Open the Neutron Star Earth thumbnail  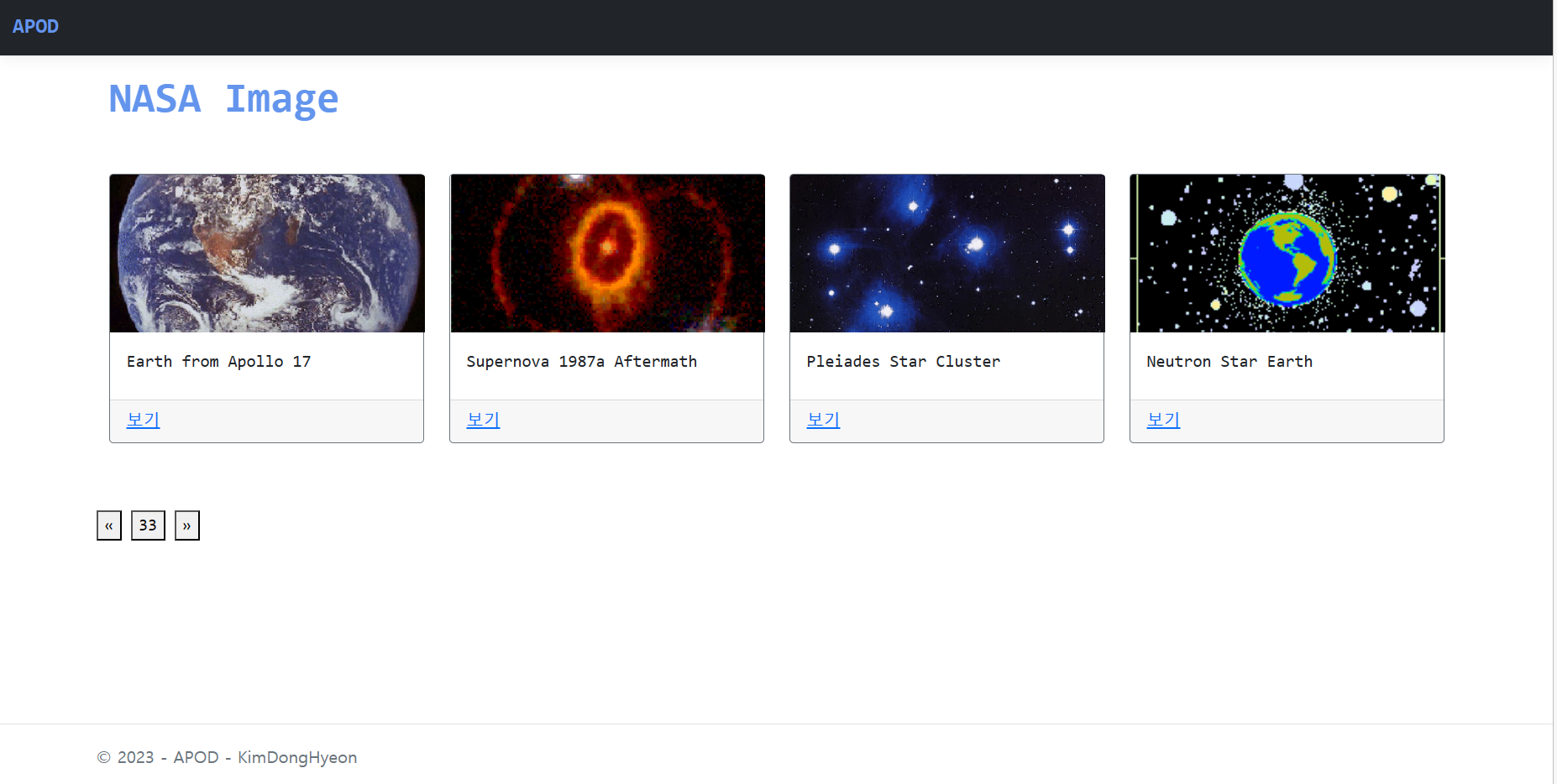click(1287, 253)
